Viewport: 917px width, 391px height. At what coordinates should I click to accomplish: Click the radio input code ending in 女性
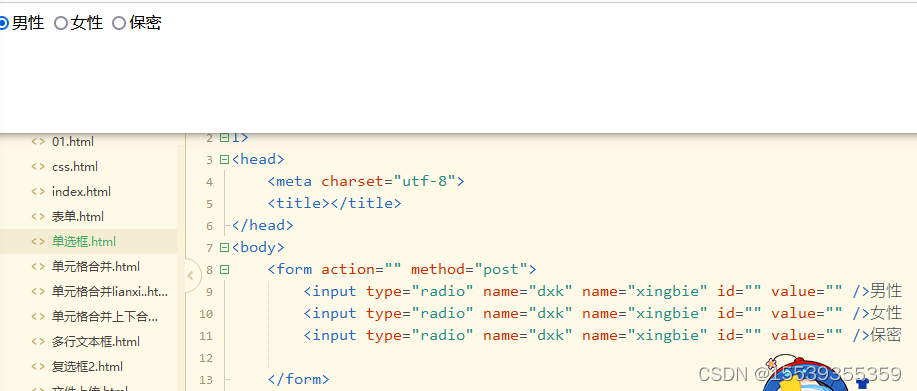pyautogui.click(x=602, y=313)
